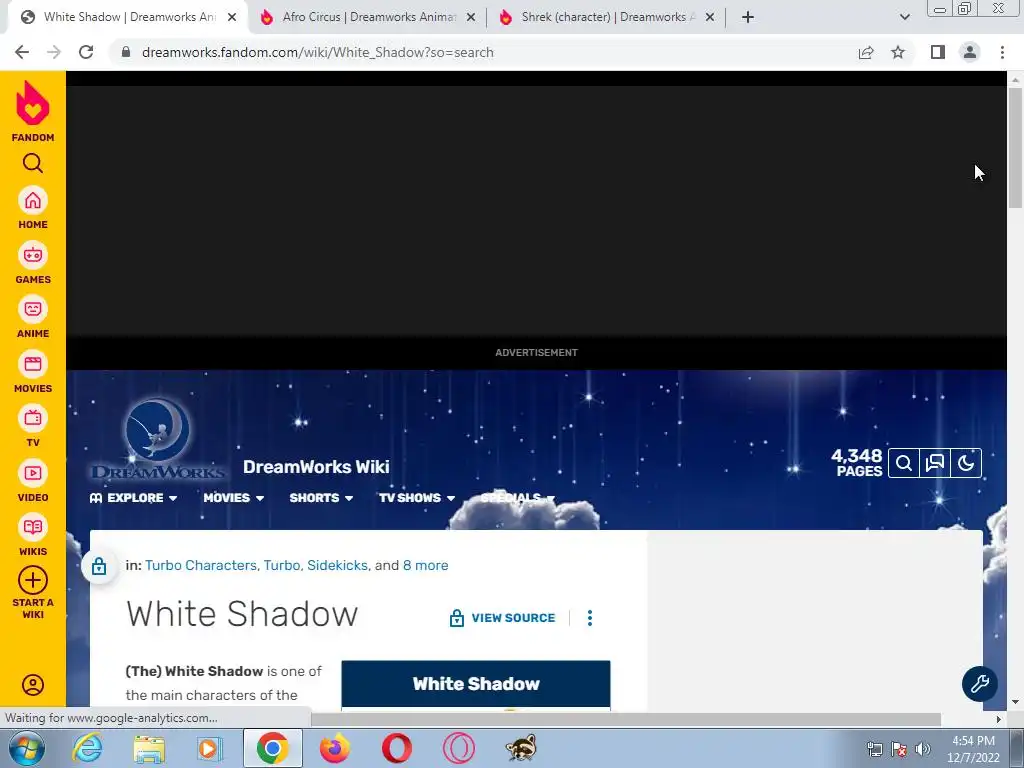Open the three-dot page actions menu
Image resolution: width=1024 pixels, height=768 pixels.
click(x=590, y=618)
